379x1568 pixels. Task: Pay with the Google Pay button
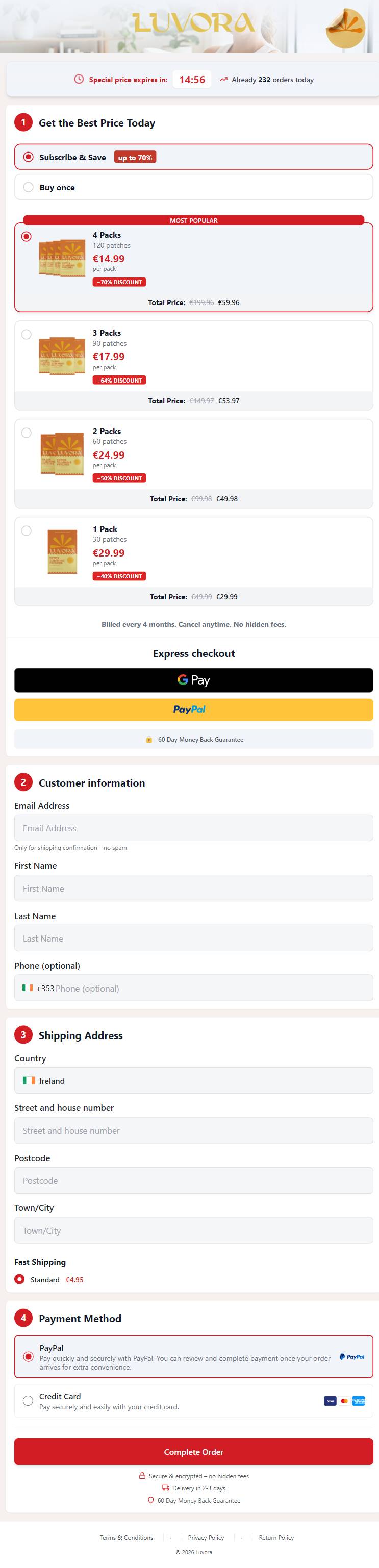193,680
